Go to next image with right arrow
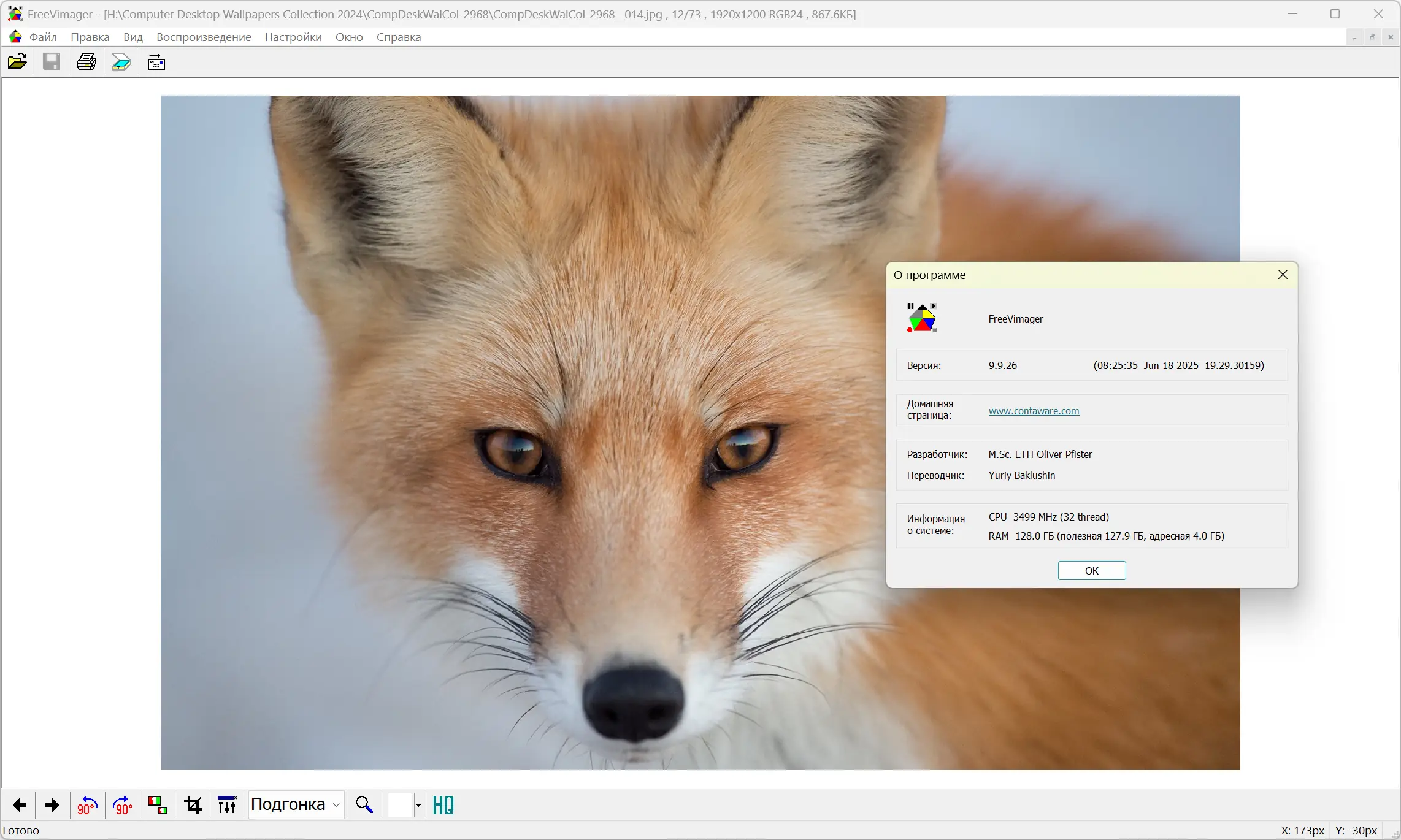 tap(53, 805)
